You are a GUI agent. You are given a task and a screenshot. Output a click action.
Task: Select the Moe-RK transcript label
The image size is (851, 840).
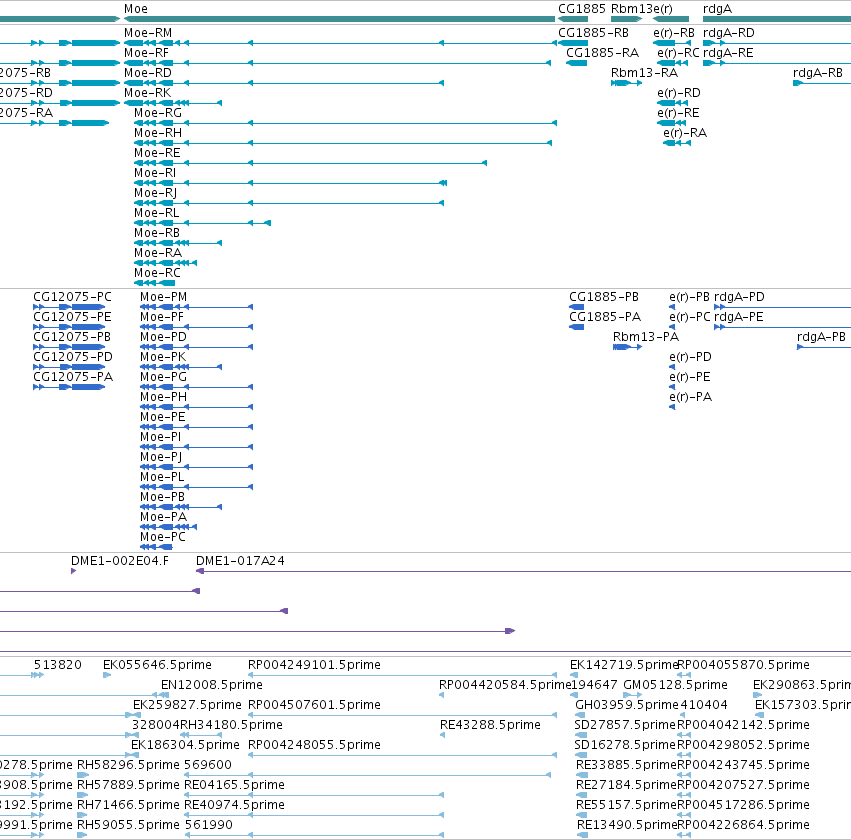point(147,93)
